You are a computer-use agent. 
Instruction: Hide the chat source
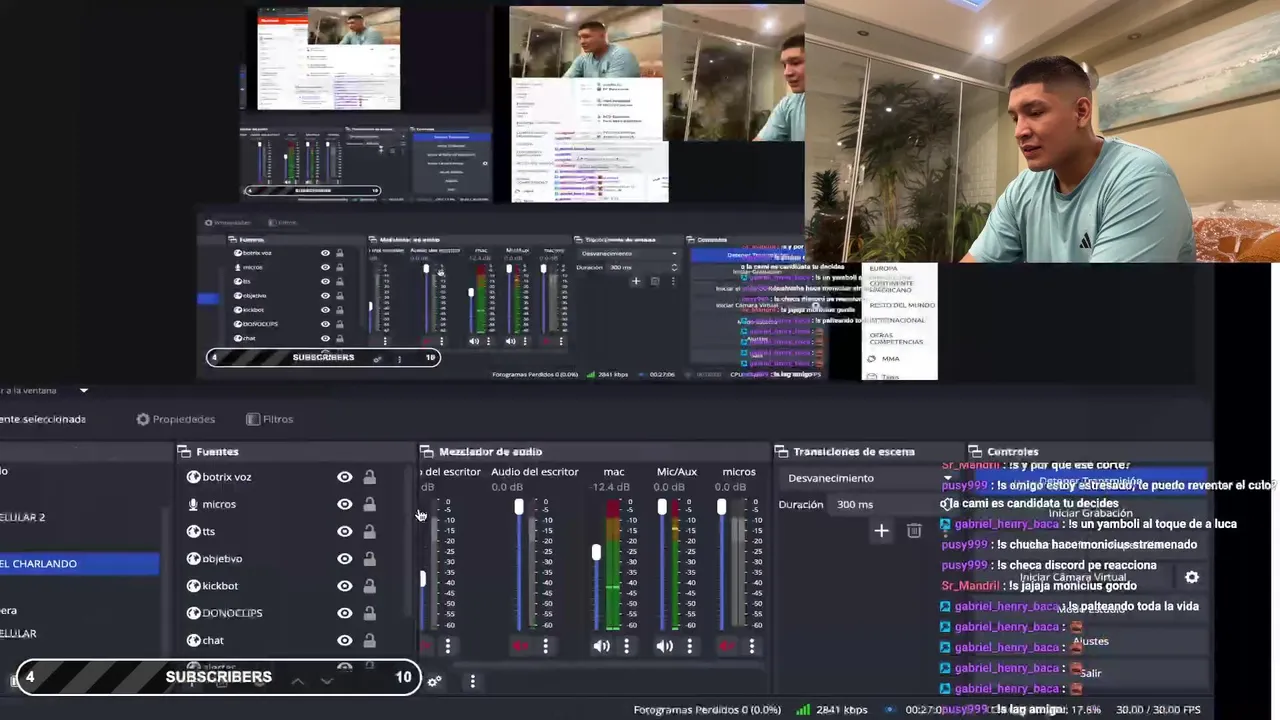[345, 640]
